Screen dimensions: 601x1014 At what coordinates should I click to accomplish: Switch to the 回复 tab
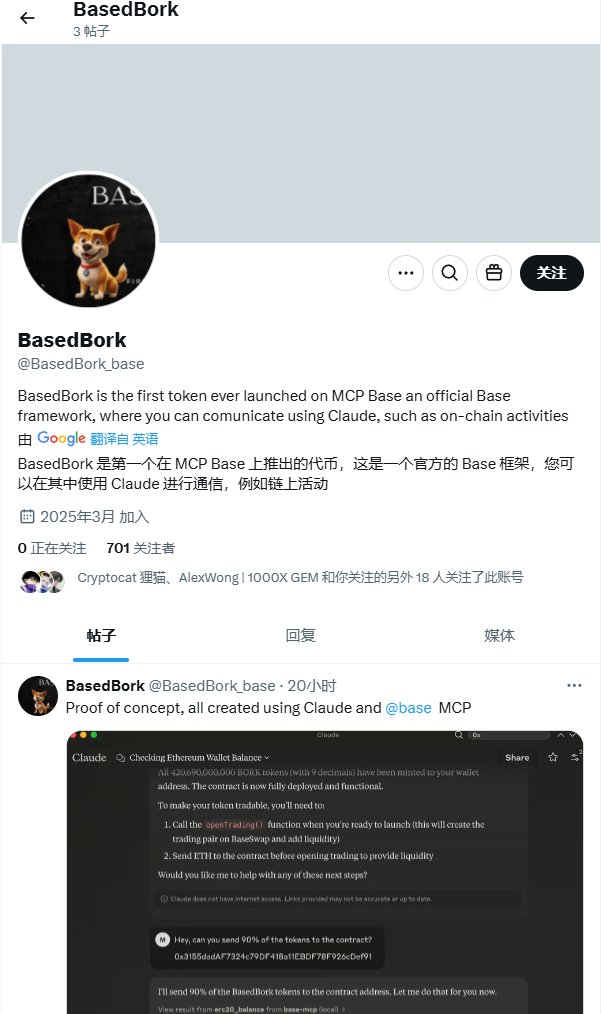click(300, 636)
